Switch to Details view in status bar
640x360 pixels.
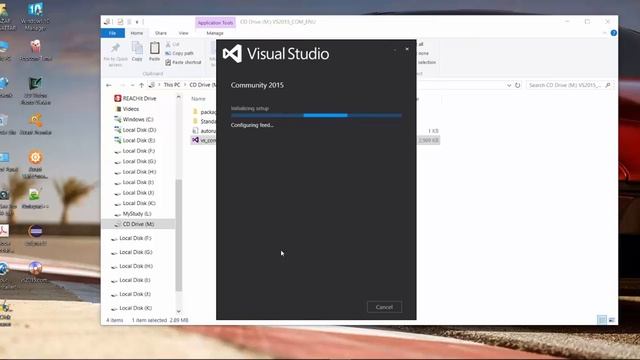pos(602,320)
